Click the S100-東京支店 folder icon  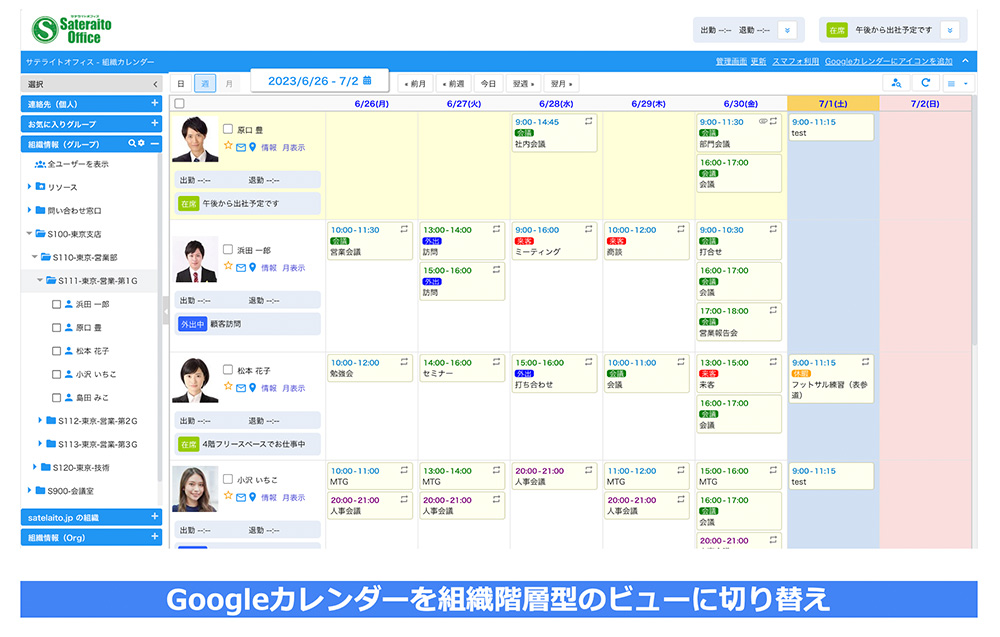tap(40, 233)
